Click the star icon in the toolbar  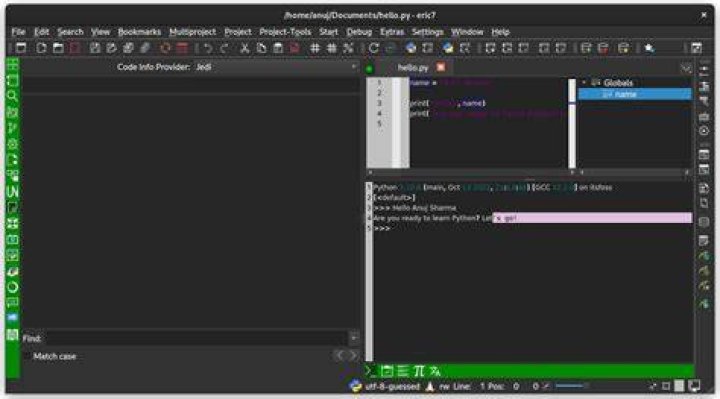[649, 48]
